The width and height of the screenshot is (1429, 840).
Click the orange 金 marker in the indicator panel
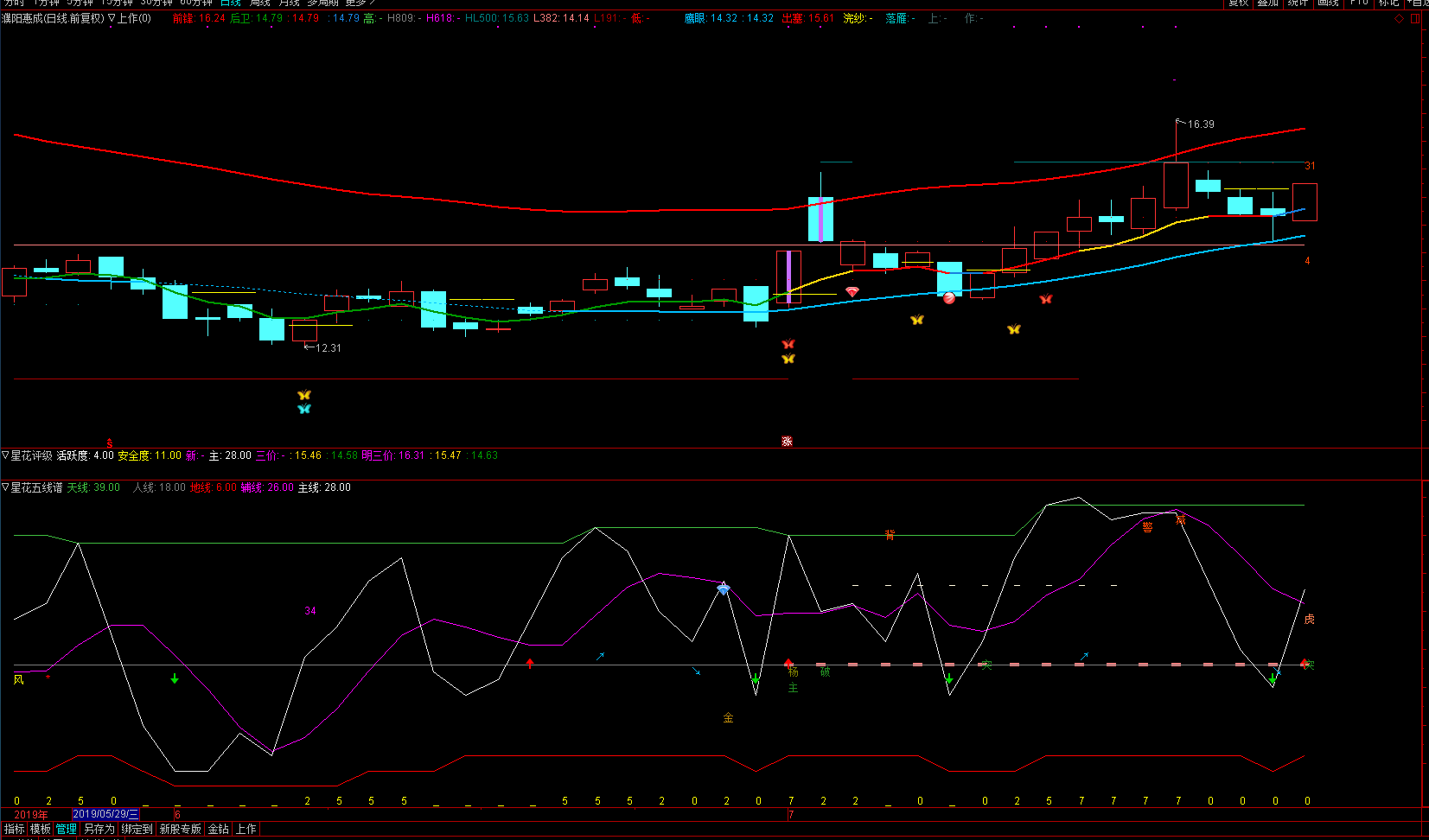click(x=728, y=717)
